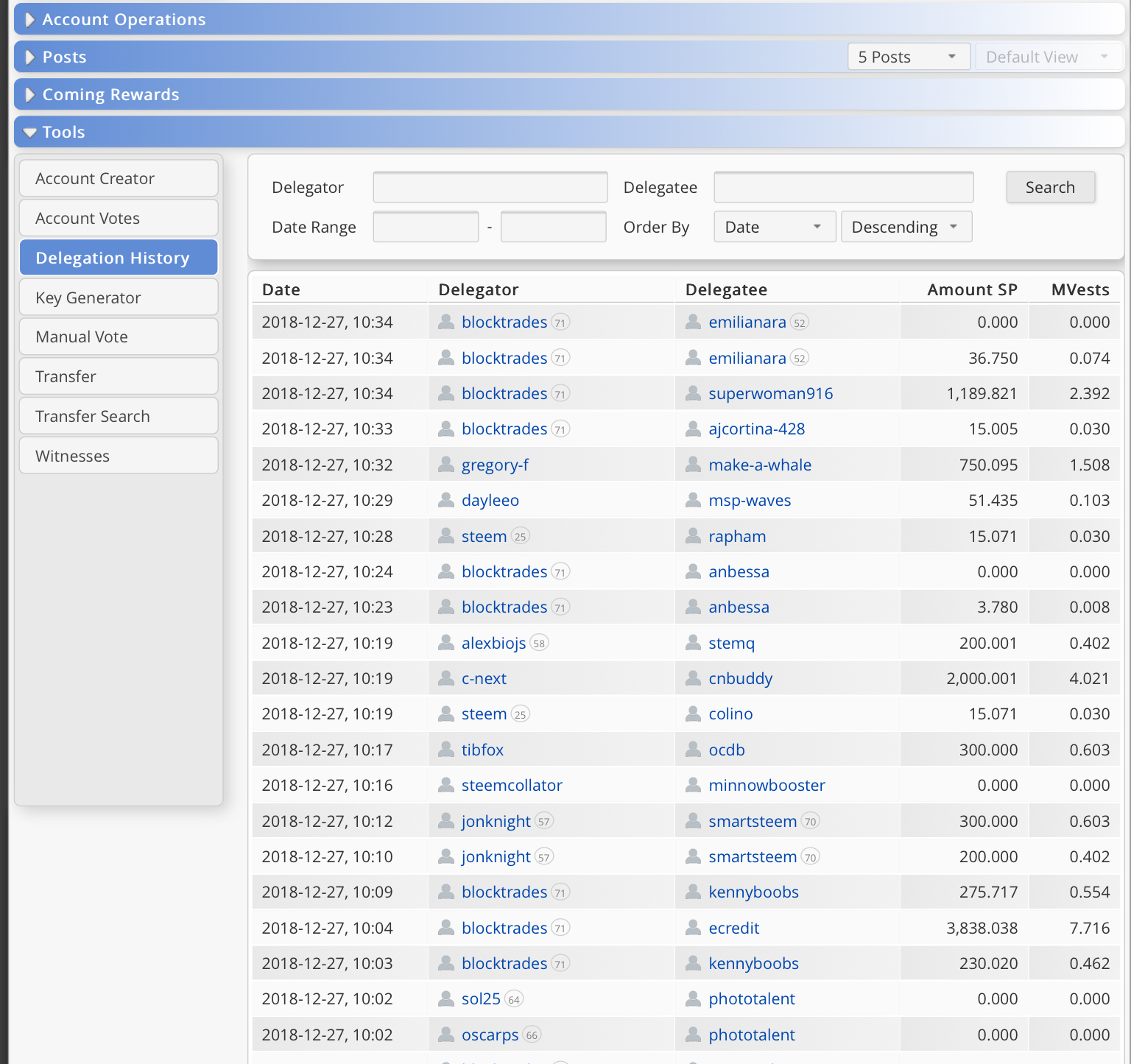Click user icon beside alexbiojs
Viewport: 1131px width, 1064px height.
point(446,643)
